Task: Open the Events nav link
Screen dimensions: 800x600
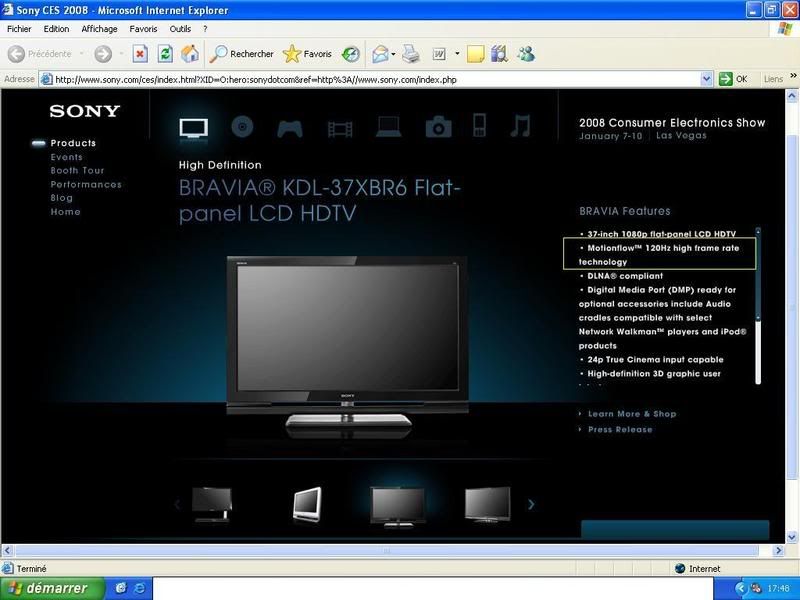Action: [x=66, y=157]
